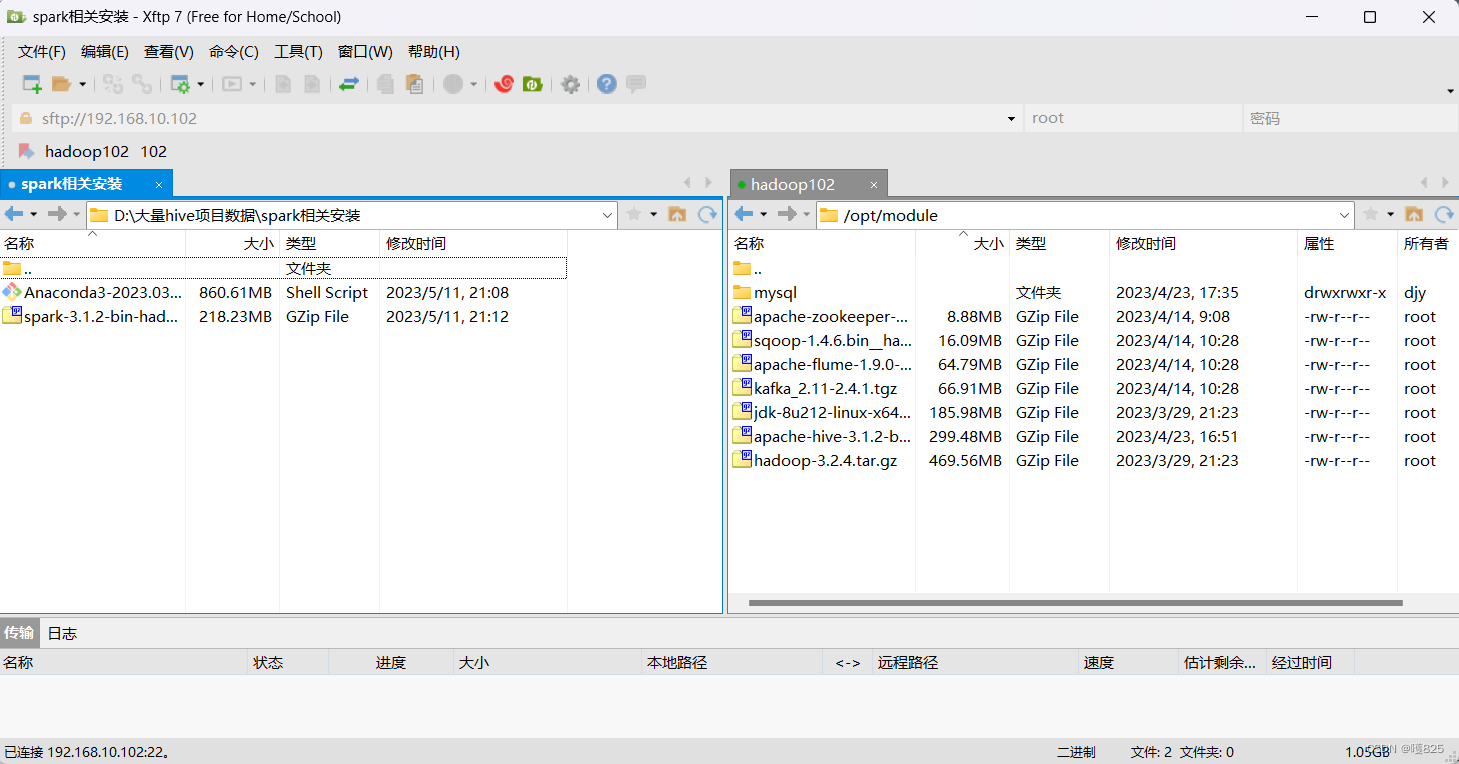Screen dimensions: 1459x764
Task: Go back in the local pane
Action: [14, 214]
